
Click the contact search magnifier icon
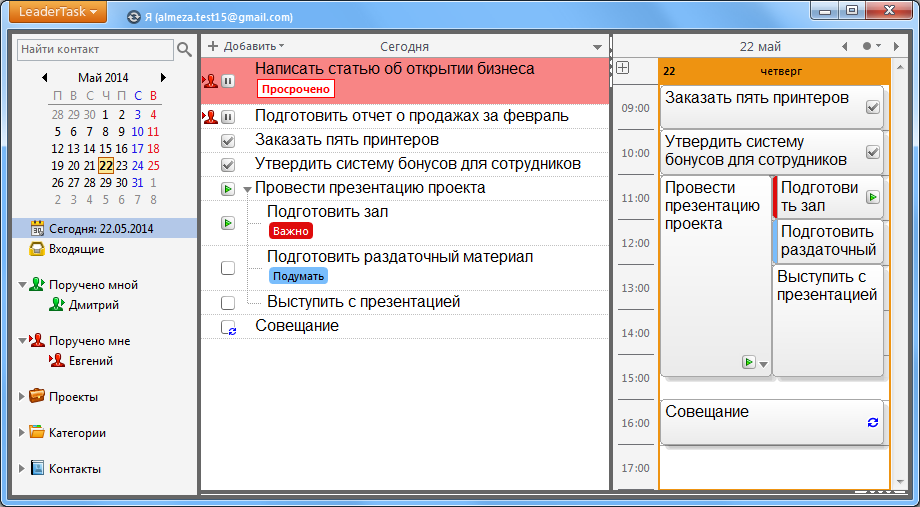184,49
